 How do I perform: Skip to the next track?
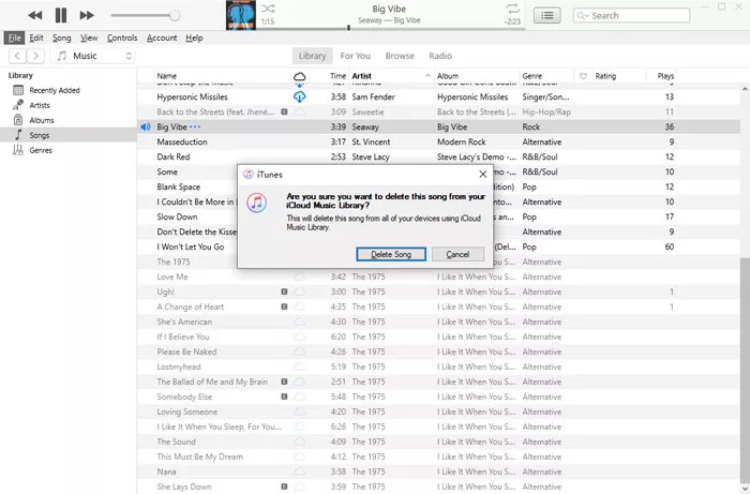tap(87, 15)
